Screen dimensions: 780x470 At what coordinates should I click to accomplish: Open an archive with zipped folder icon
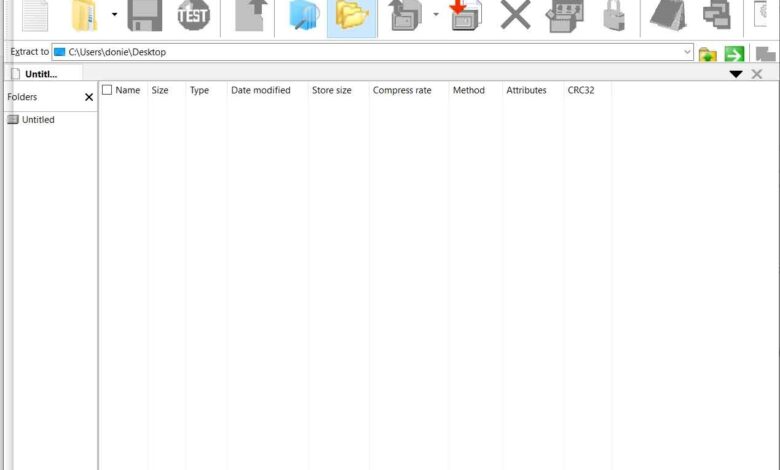coord(85,15)
